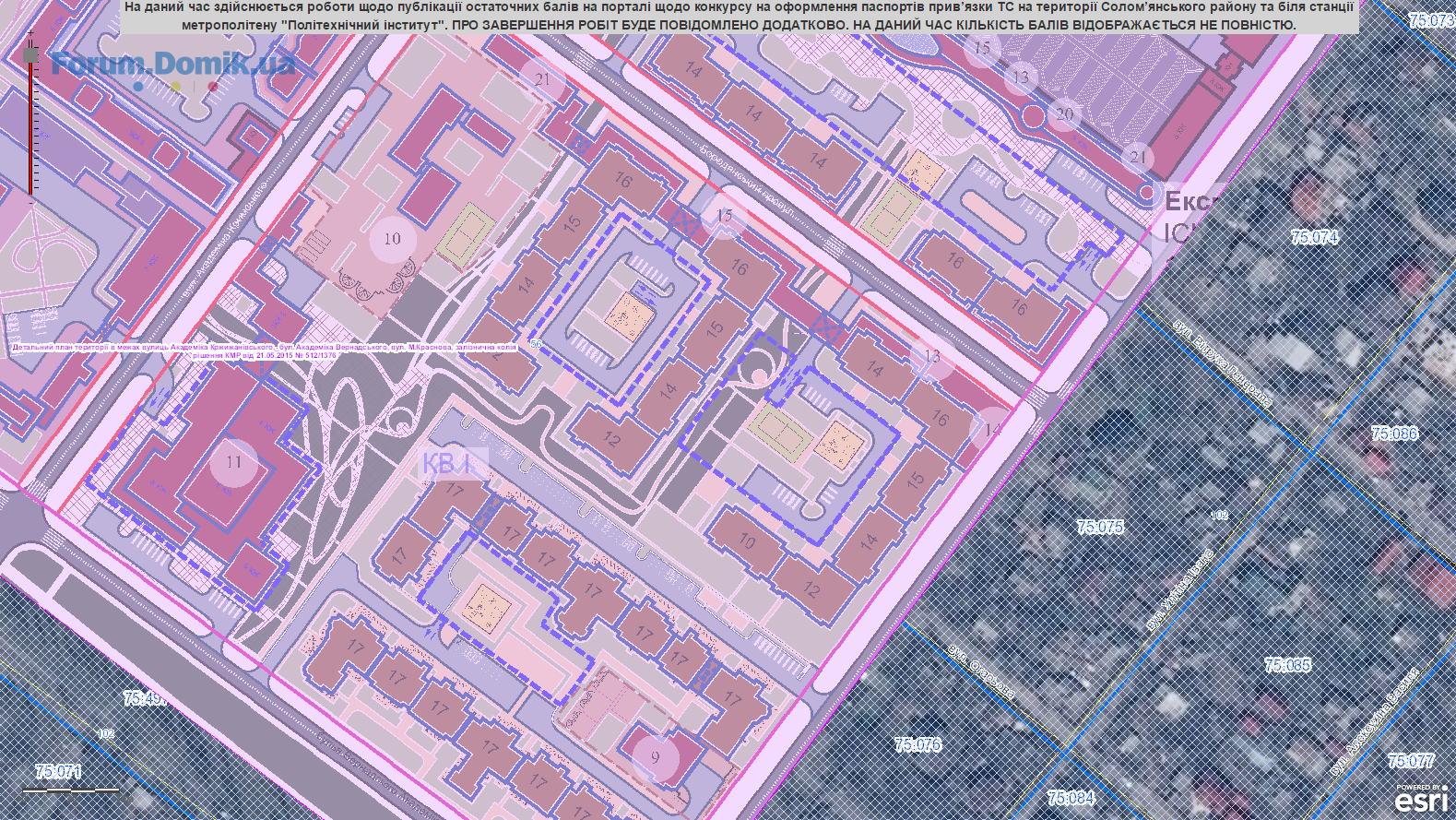Click the КВ І quarter label
1456x820 pixels.
click(x=453, y=464)
